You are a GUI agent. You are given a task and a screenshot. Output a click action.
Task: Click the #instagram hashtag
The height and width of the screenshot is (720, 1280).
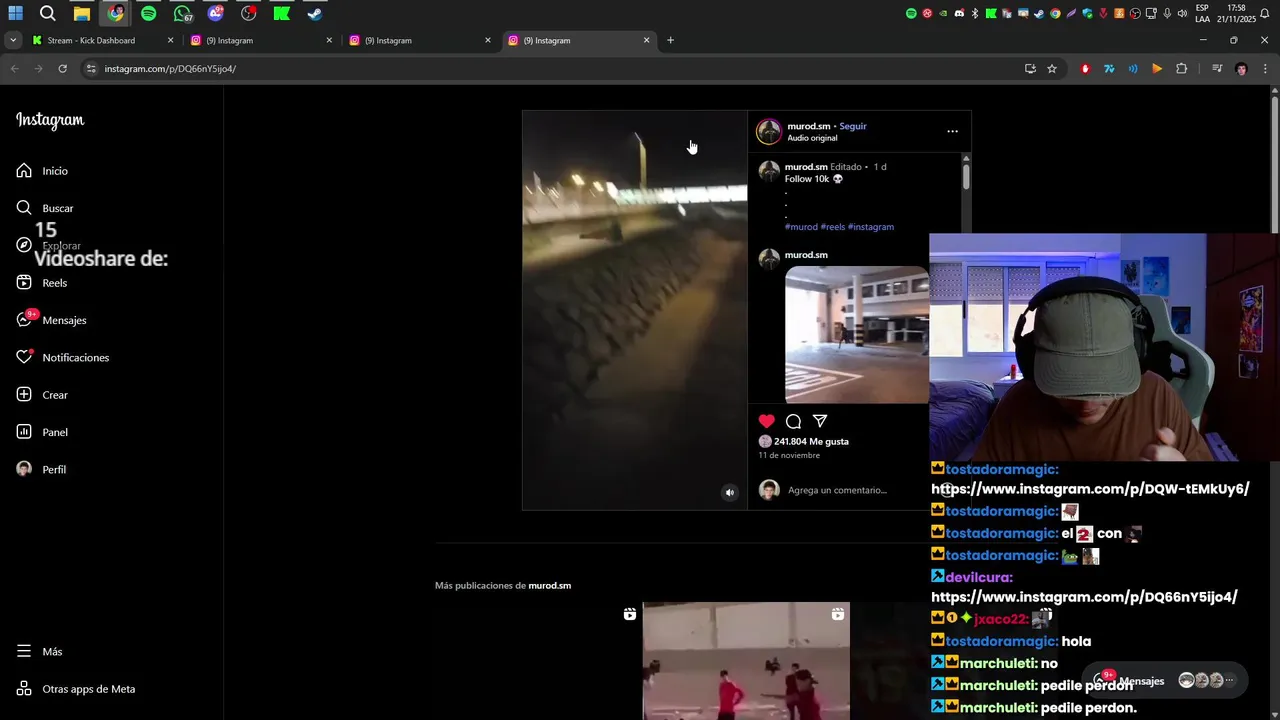[871, 227]
